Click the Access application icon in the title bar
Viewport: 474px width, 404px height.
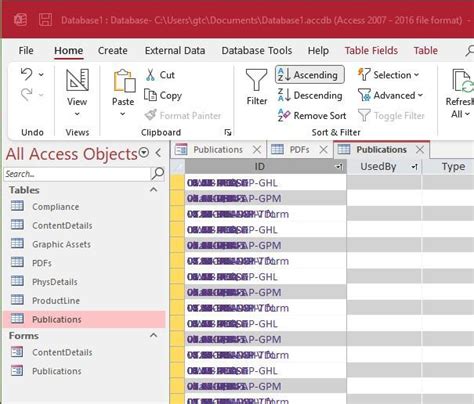click(x=20, y=20)
